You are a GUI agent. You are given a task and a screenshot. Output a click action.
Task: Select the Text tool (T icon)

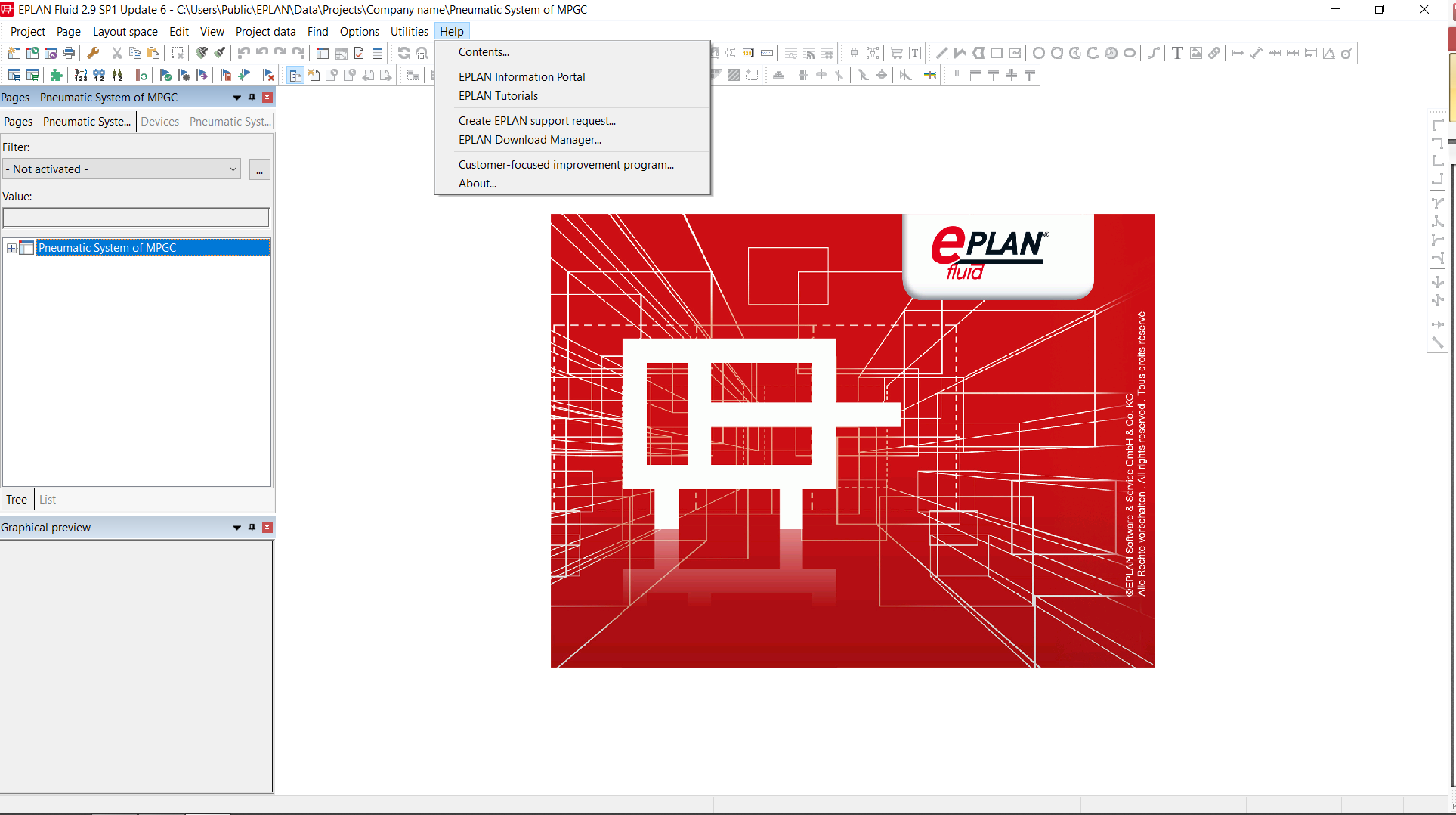pyautogui.click(x=1177, y=53)
